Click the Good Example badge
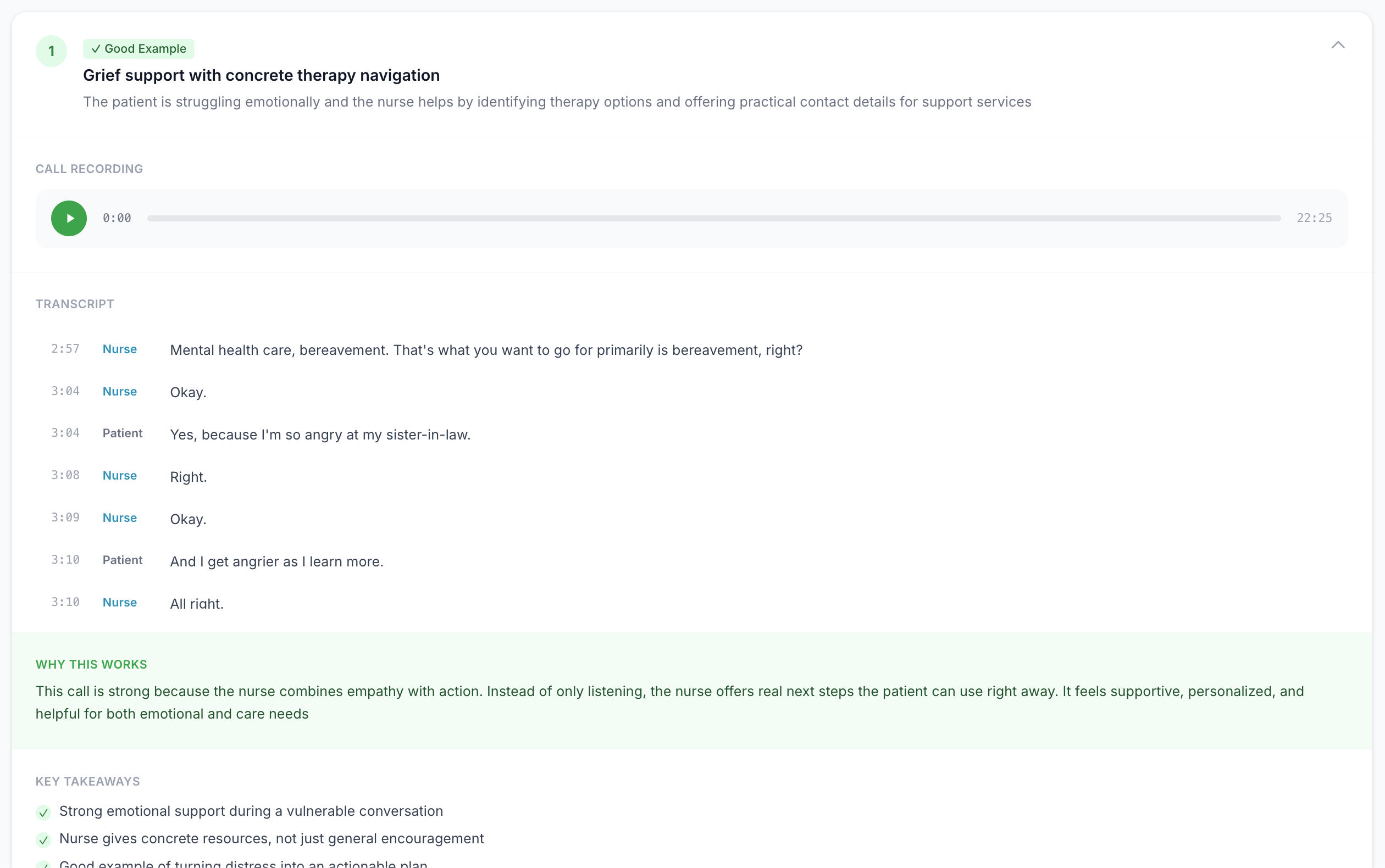 (x=139, y=49)
